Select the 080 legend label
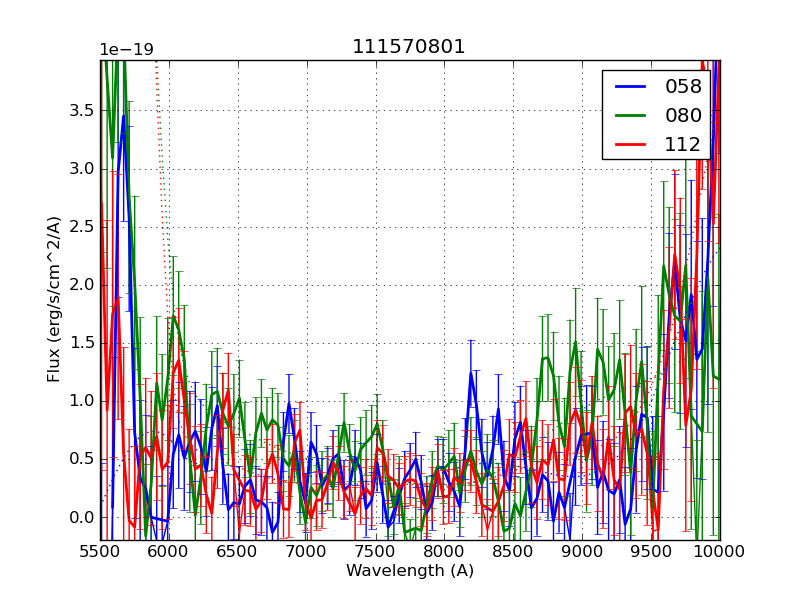The width and height of the screenshot is (800, 600). (x=683, y=115)
